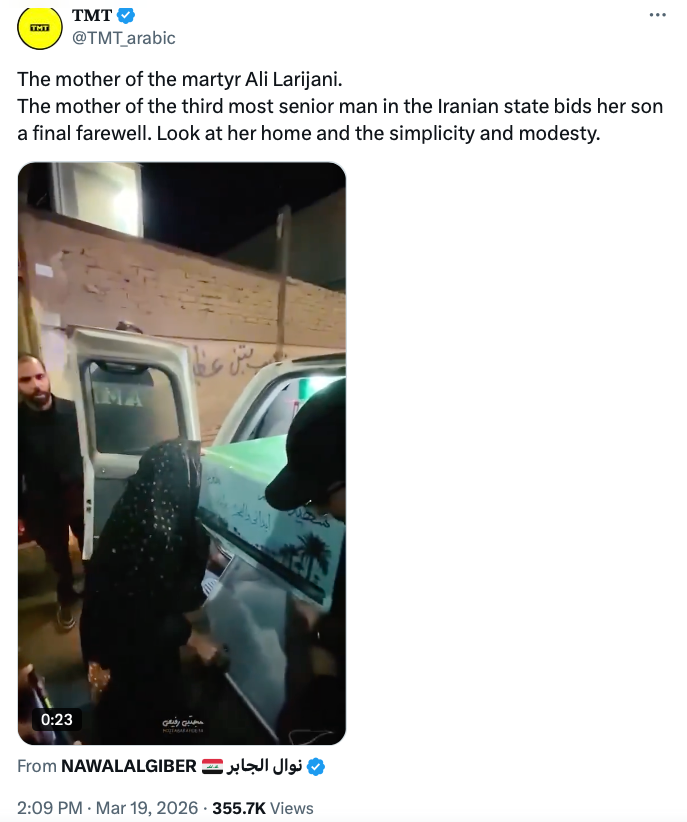Viewport: 687px width, 822px height.
Task: Play the embedded video of the farewell
Action: 182,453
